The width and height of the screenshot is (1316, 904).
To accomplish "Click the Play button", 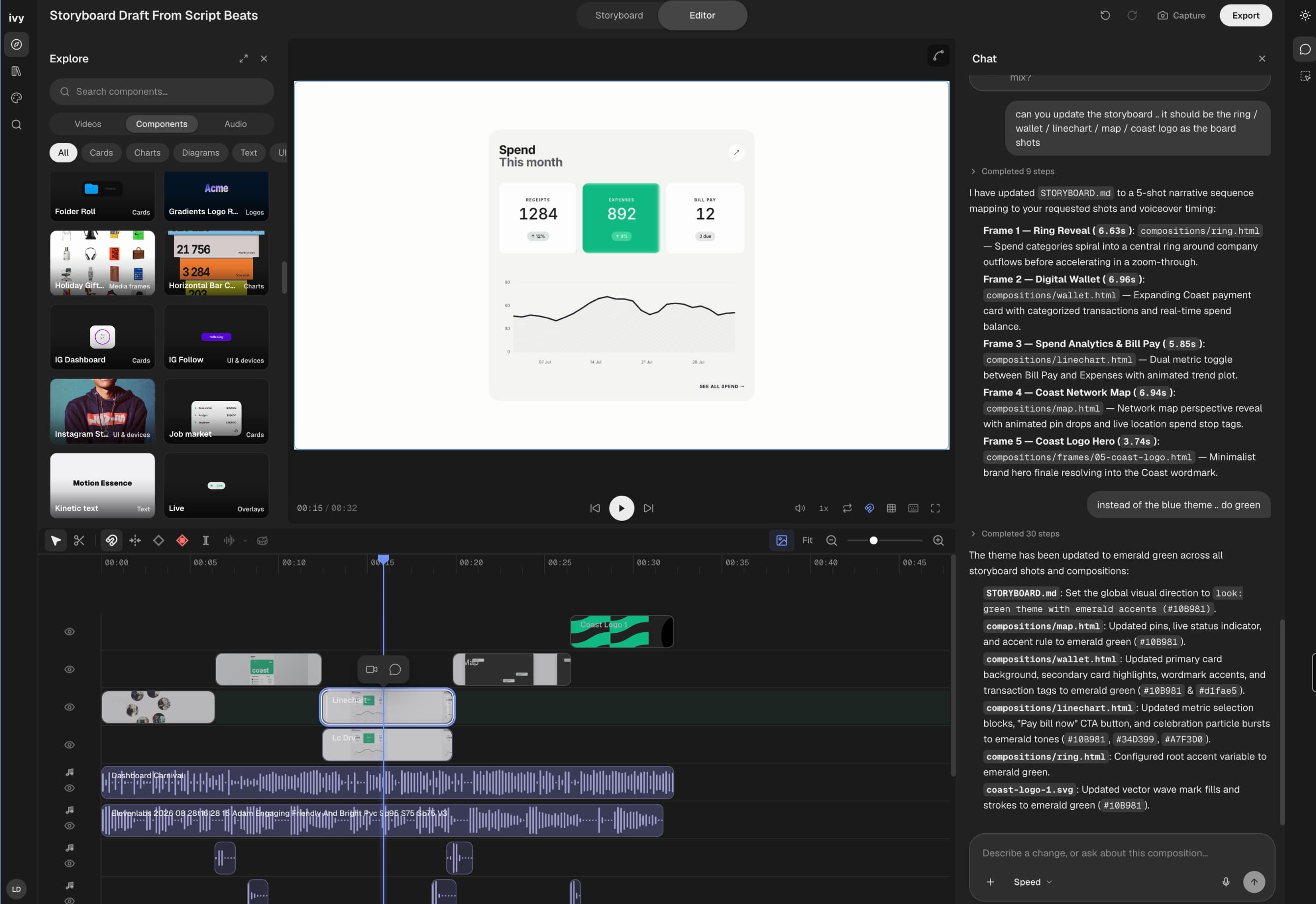I will [621, 508].
